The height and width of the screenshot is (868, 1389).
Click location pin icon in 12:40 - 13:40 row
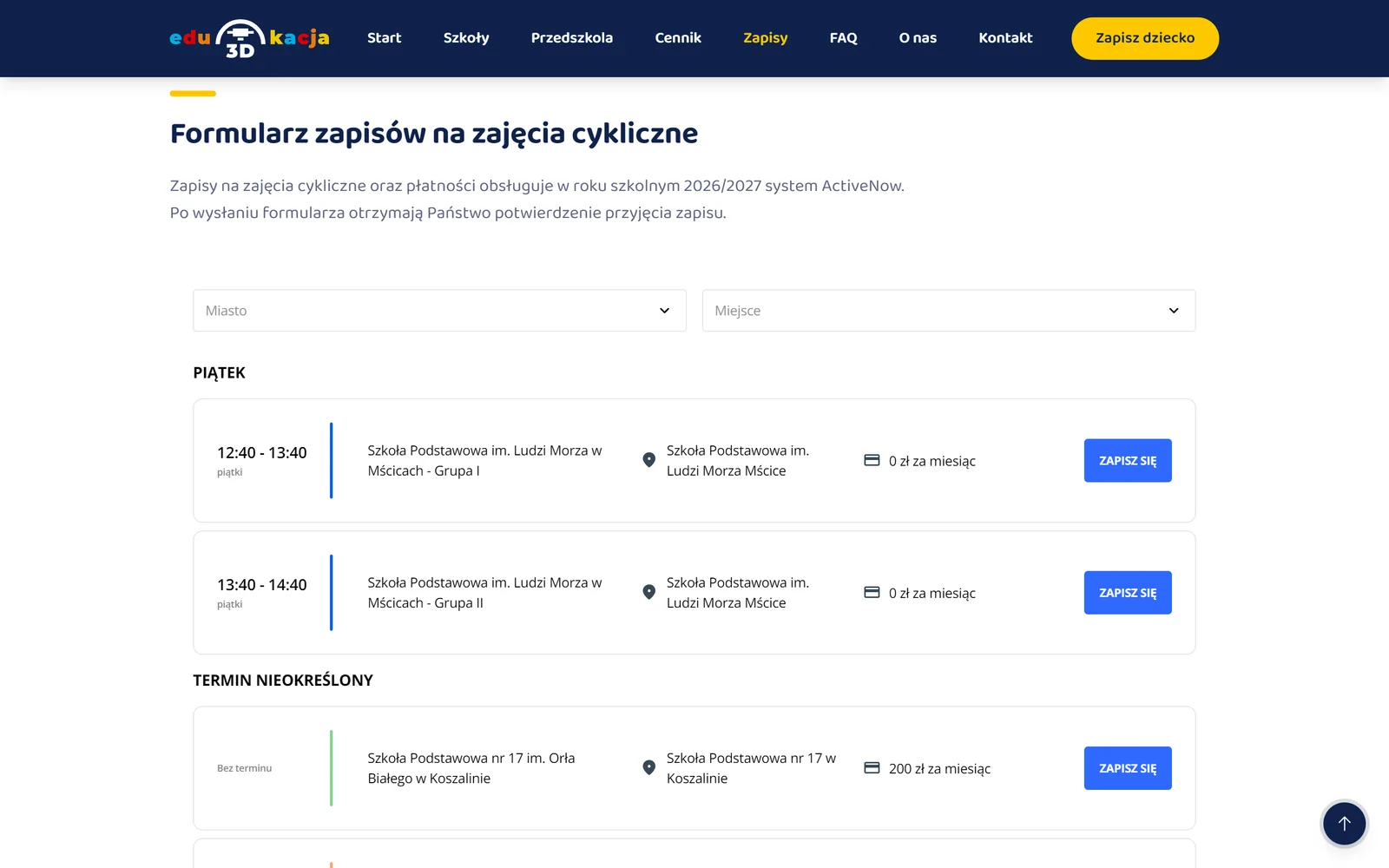[648, 460]
